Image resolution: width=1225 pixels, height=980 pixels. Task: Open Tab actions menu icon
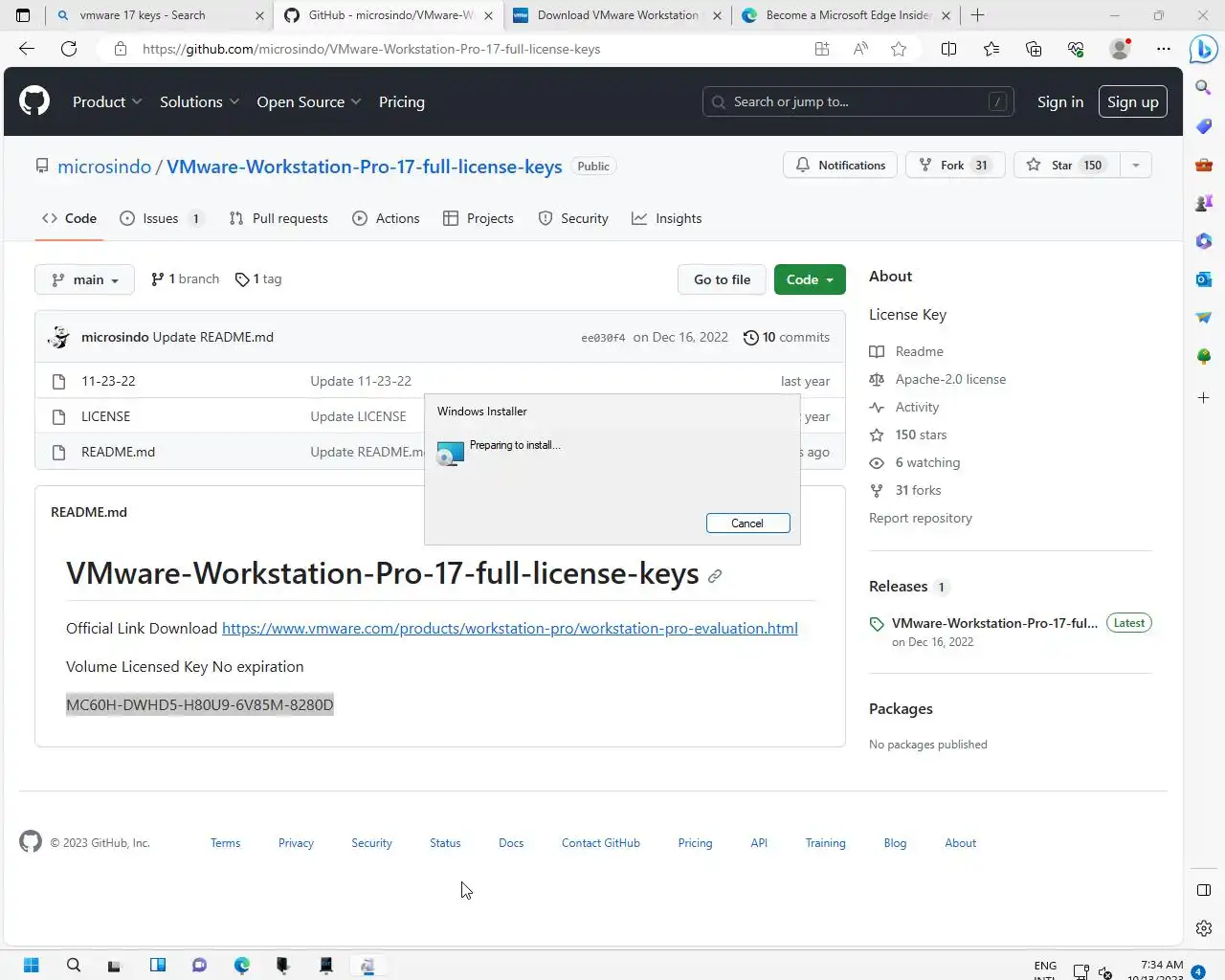23,15
